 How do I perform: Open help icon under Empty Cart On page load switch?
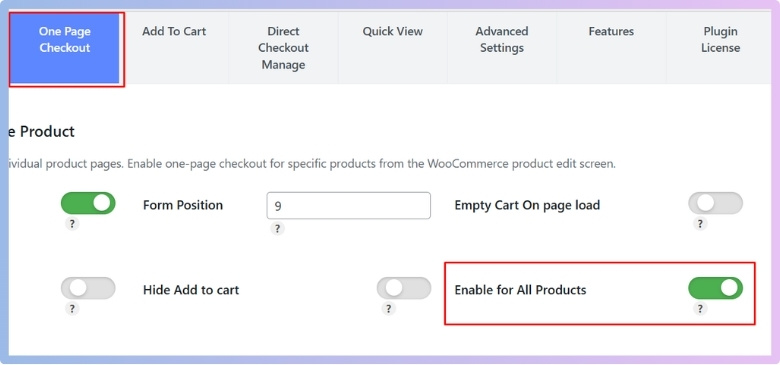click(x=700, y=224)
